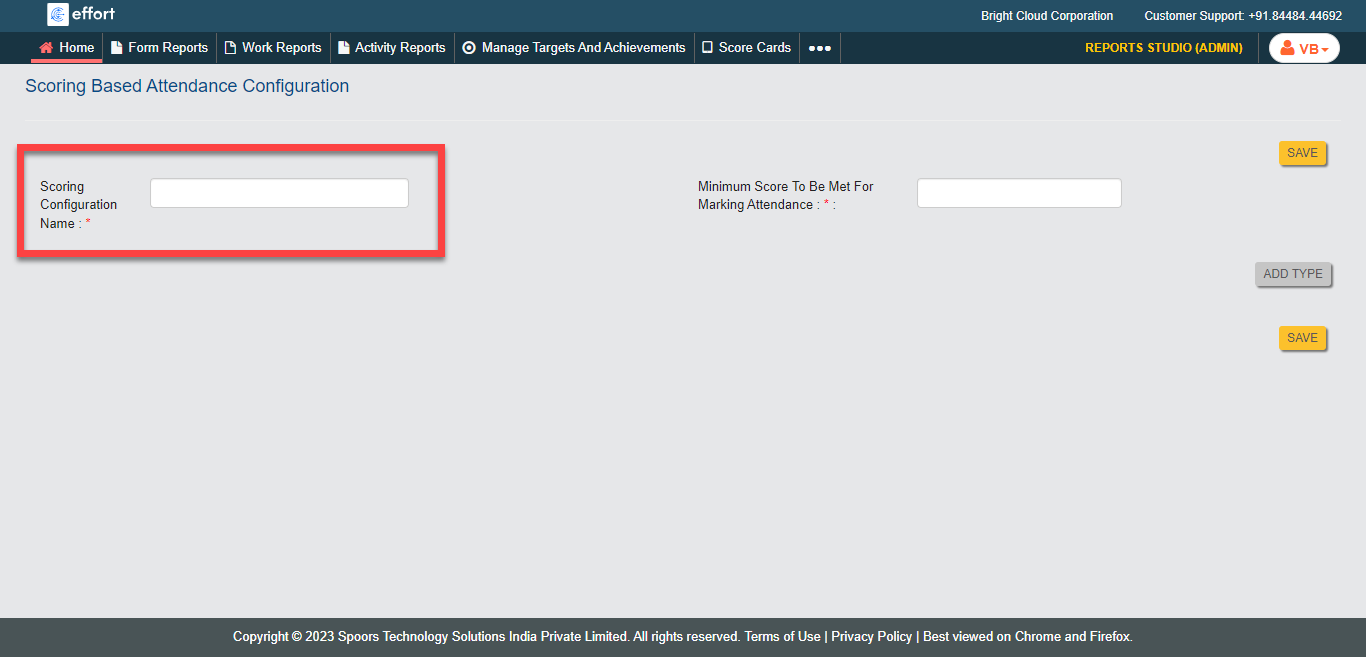Expand the three-dots more menu

[x=819, y=48]
